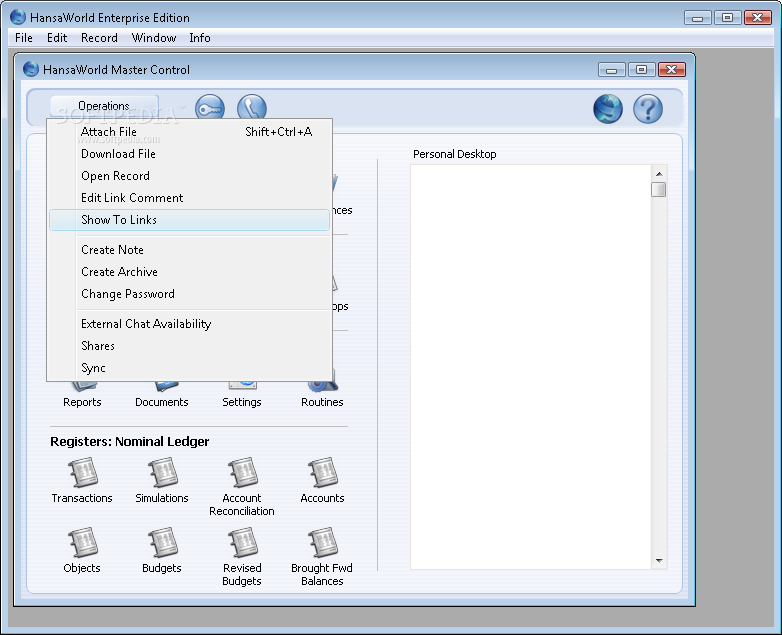Screen dimensions: 782x635
Task: Open the Accounts register icon
Action: [323, 473]
